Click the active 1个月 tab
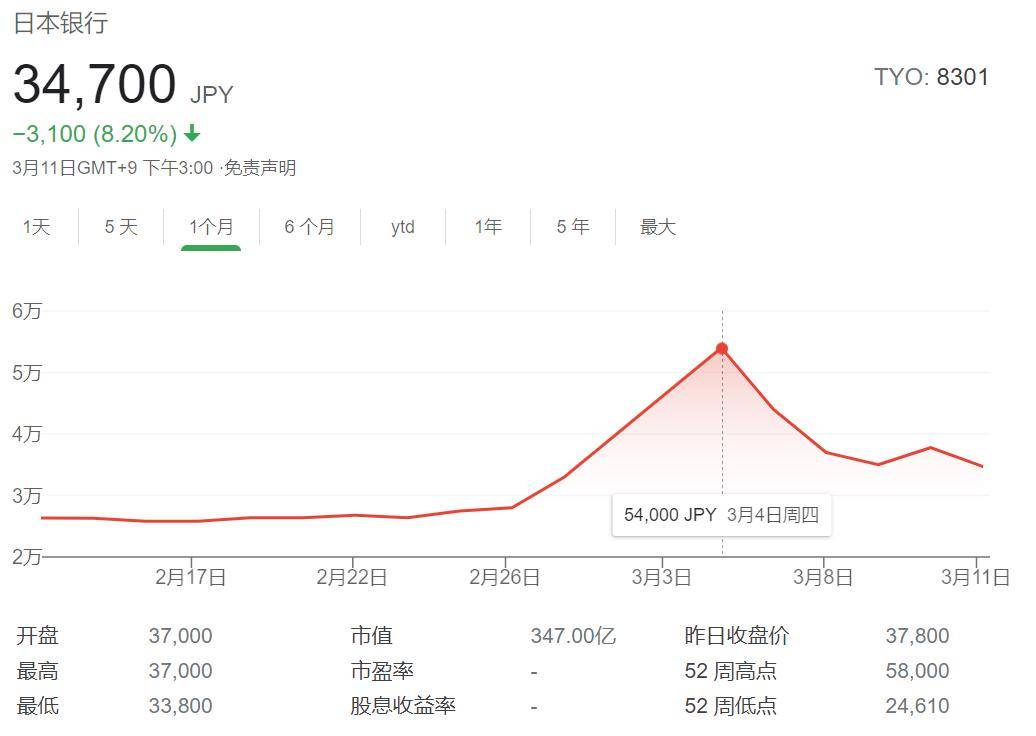The image size is (1036, 736). (x=211, y=227)
